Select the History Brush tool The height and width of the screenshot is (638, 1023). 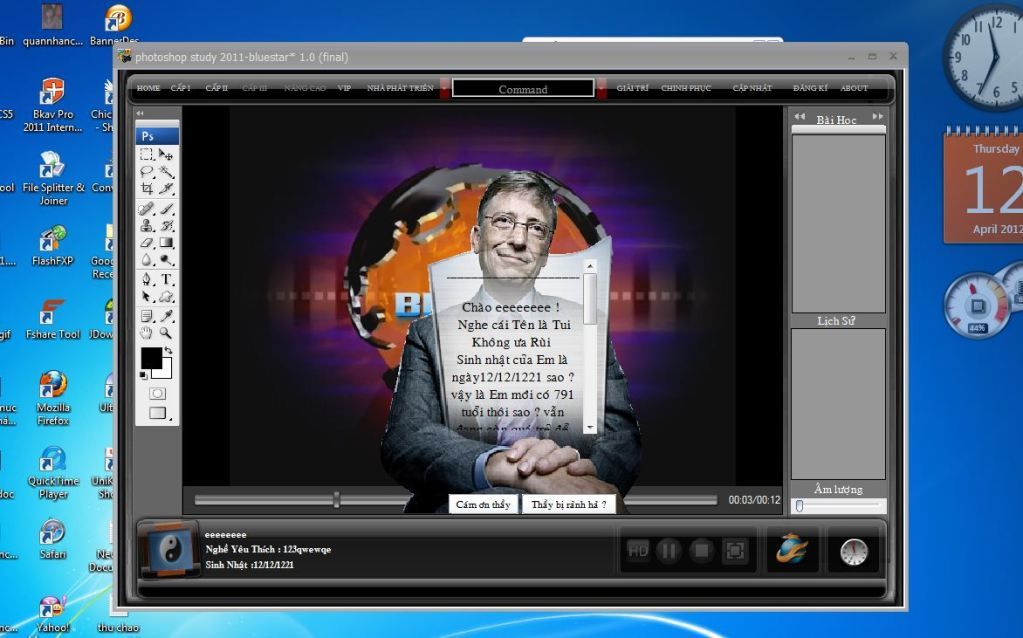coord(166,226)
